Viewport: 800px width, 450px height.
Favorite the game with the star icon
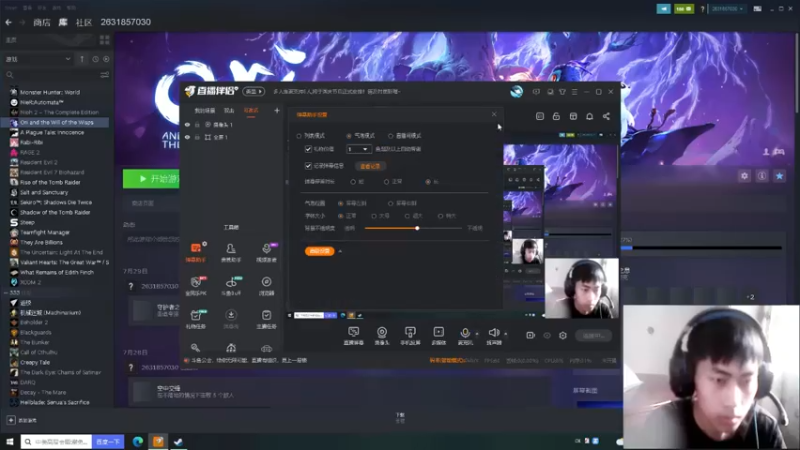click(779, 176)
